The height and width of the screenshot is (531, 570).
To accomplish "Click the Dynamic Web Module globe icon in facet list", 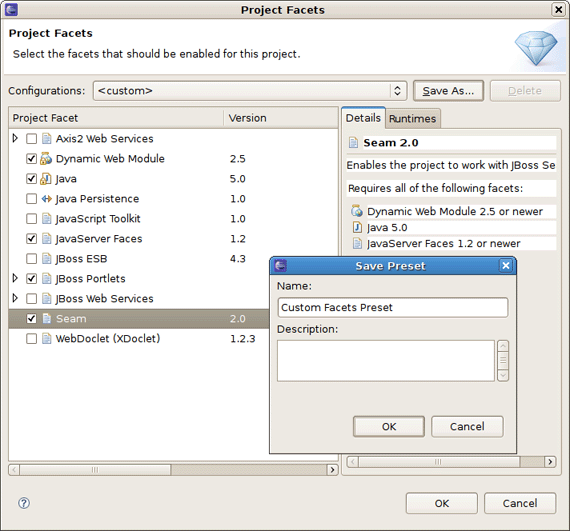I will click(46, 158).
